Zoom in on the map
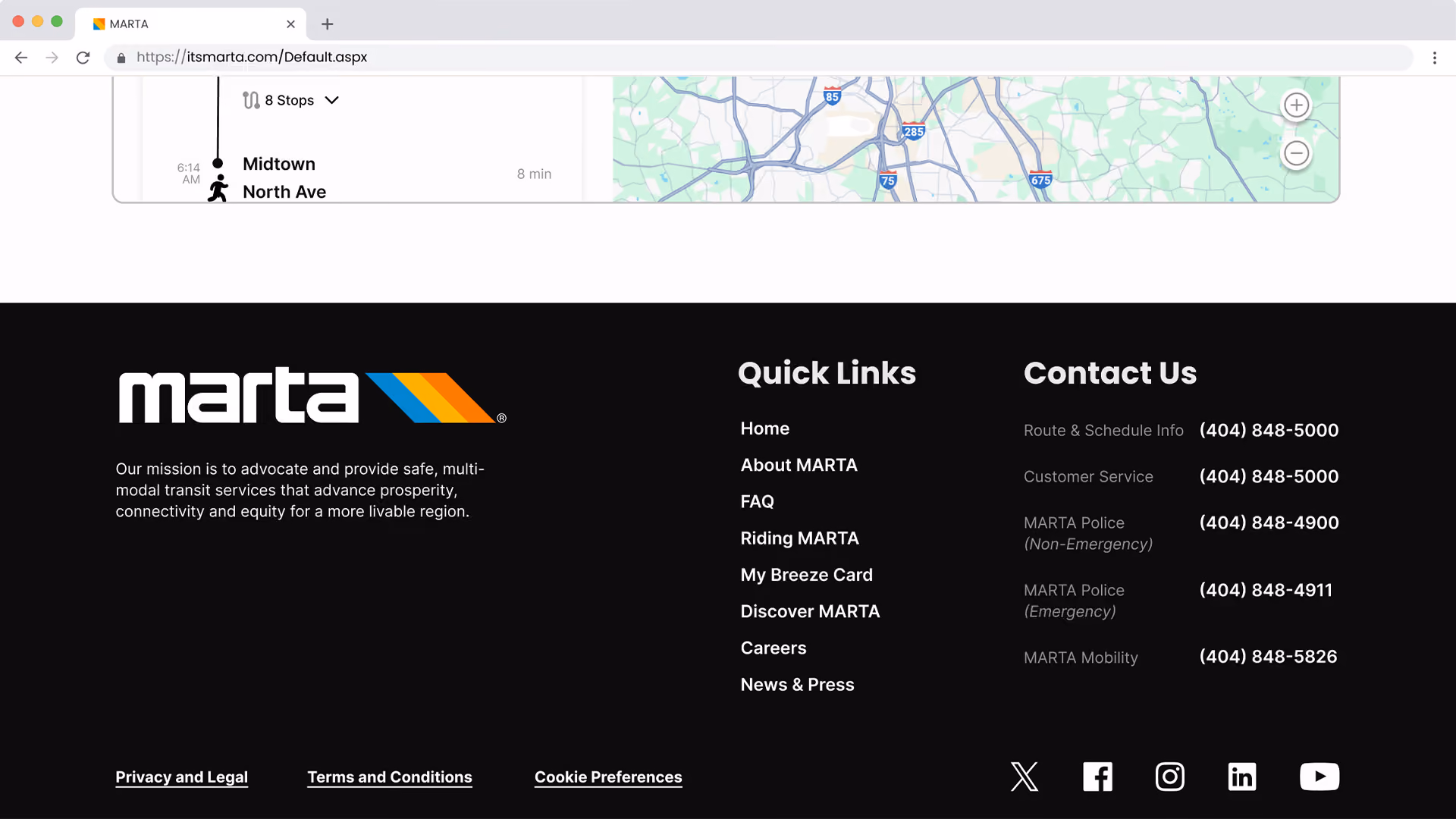This screenshot has width=1456, height=819. coord(1297,105)
